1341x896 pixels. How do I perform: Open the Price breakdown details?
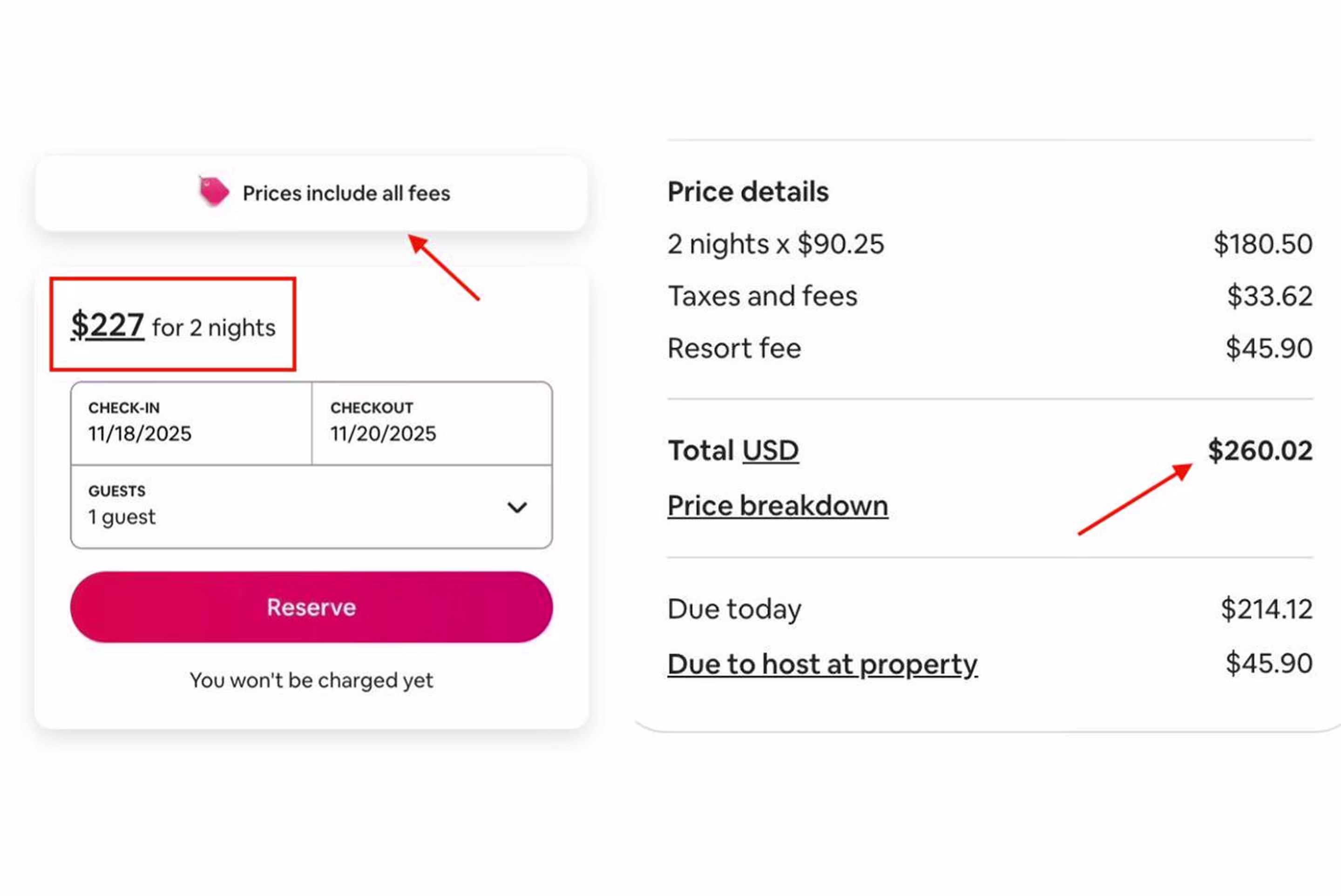[x=777, y=505]
